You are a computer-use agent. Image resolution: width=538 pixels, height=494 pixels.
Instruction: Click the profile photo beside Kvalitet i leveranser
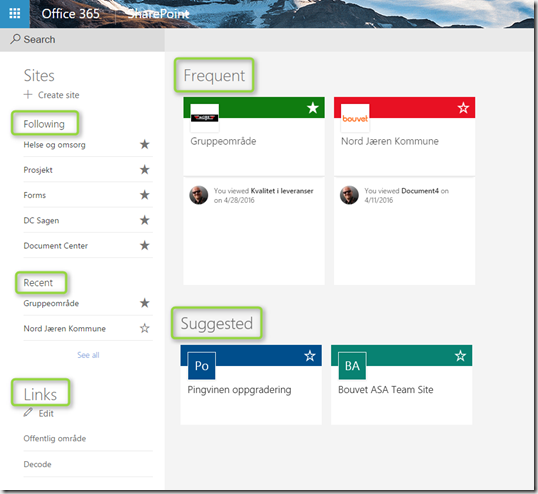click(x=199, y=195)
